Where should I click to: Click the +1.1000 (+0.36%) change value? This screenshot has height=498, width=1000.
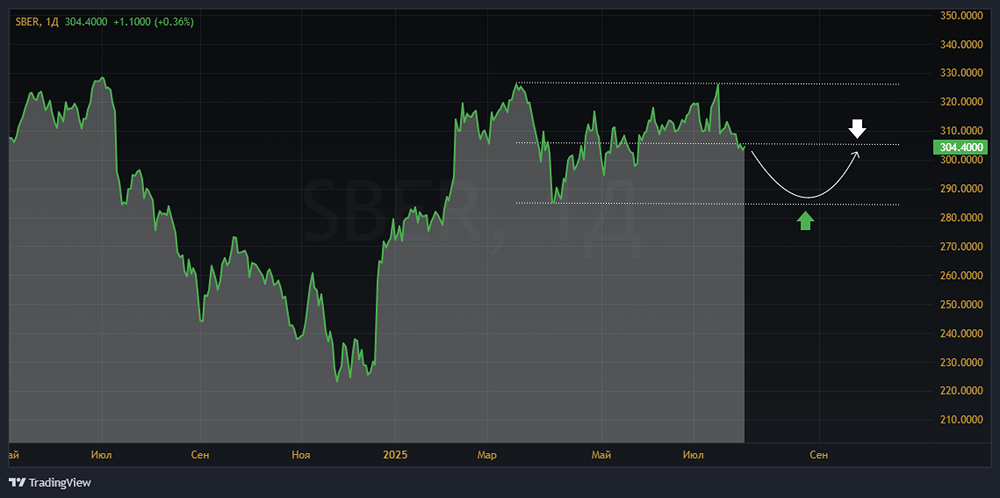pyautogui.click(x=151, y=21)
